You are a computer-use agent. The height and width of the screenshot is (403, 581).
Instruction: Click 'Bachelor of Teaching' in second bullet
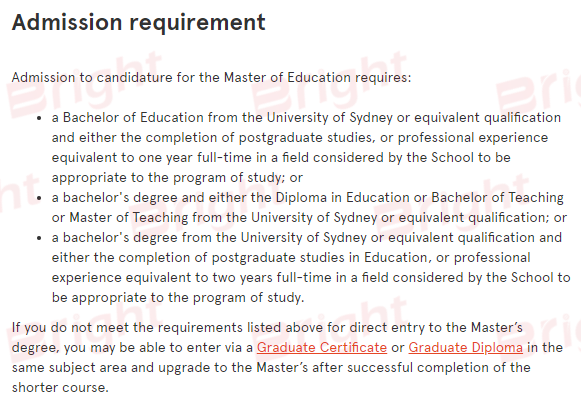coord(497,198)
